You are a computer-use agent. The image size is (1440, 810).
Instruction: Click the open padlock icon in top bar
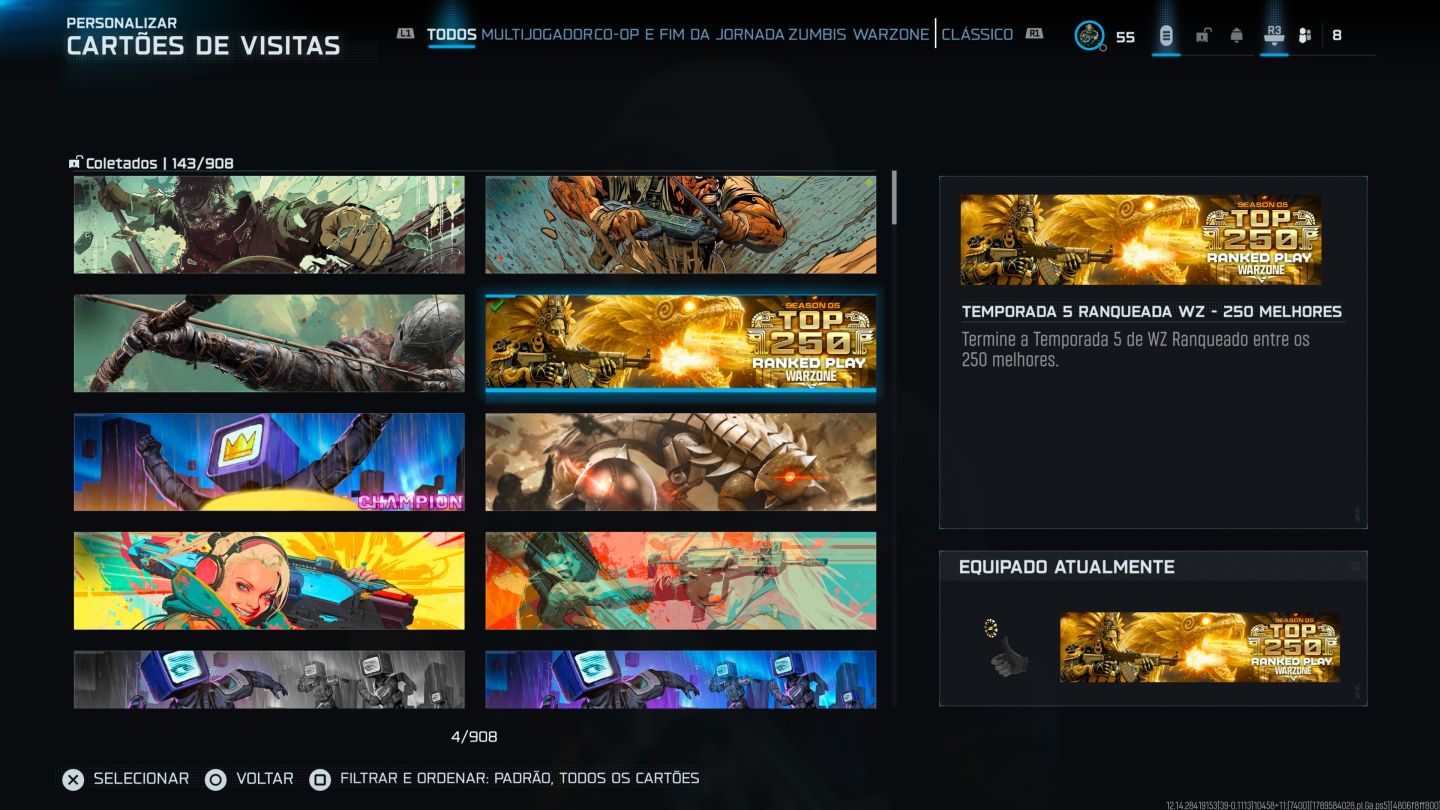[1203, 36]
